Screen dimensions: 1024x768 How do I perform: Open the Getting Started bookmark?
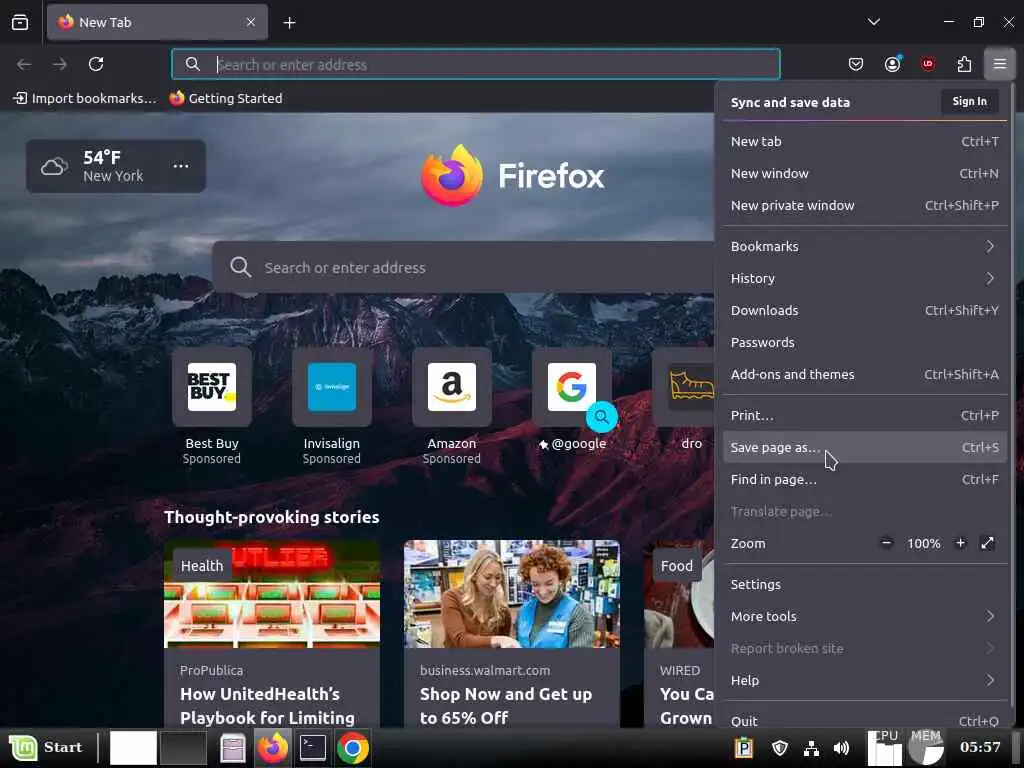(226, 99)
